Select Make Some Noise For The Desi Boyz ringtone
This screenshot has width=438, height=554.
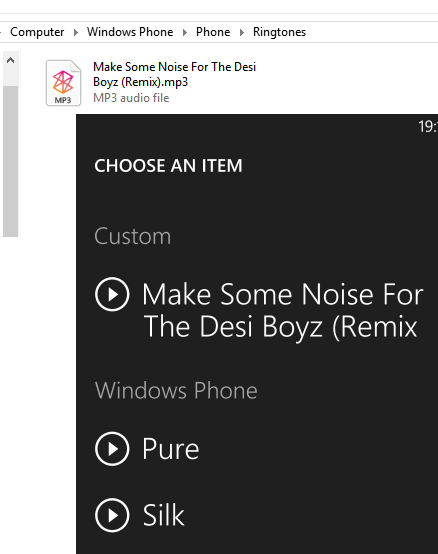pos(283,310)
